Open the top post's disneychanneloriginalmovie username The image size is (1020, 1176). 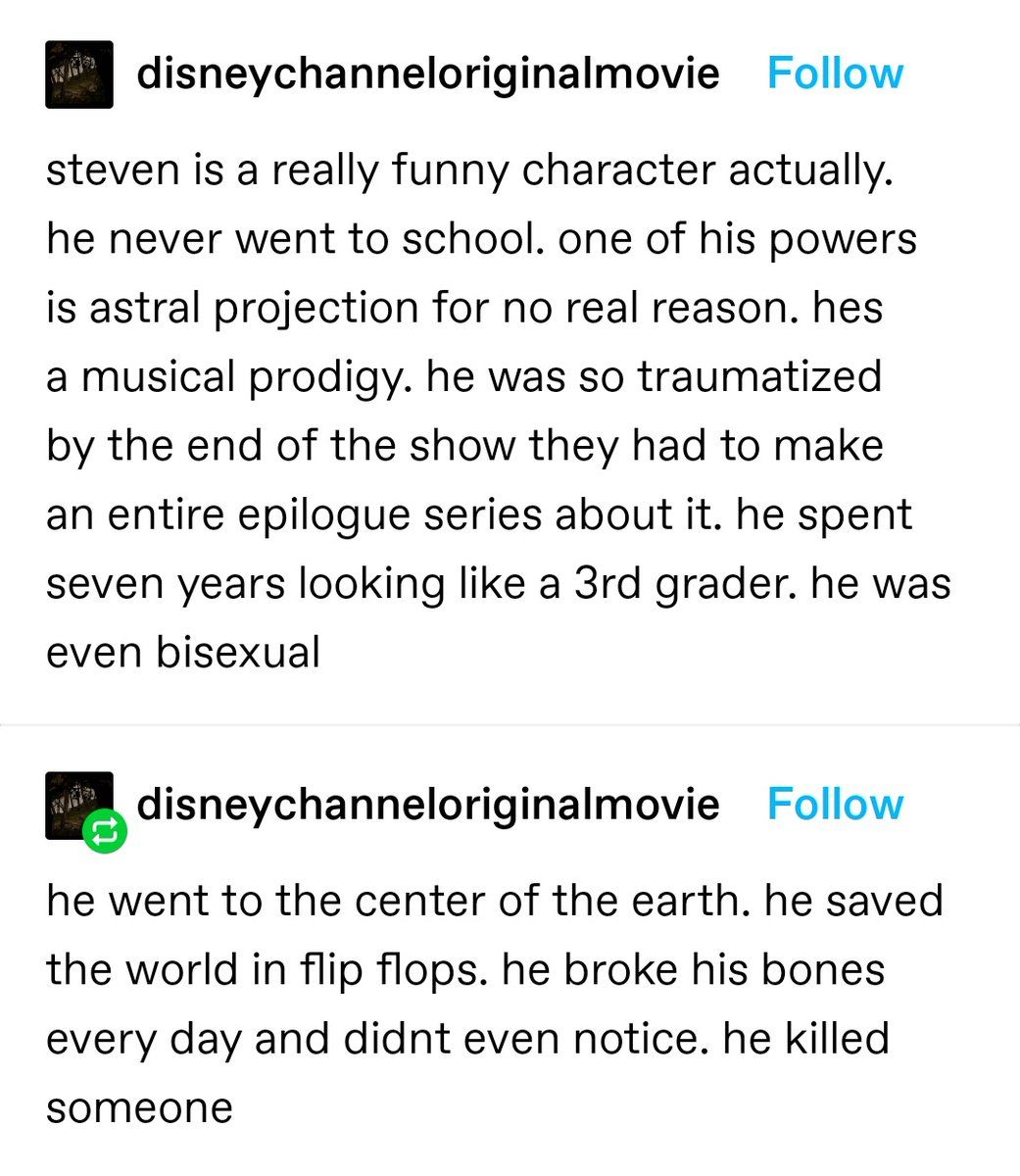click(x=428, y=73)
